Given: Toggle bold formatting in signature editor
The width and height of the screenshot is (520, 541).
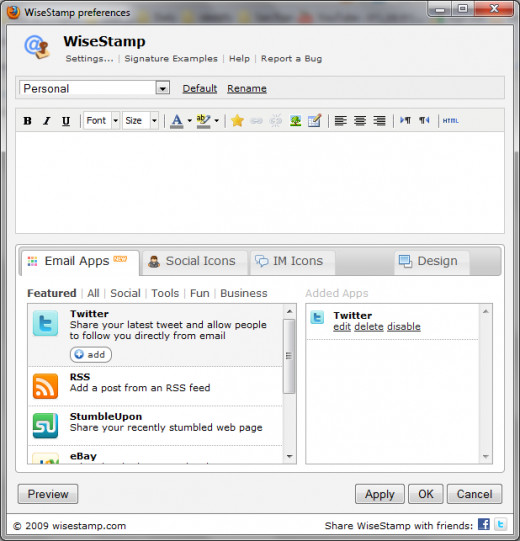Looking at the screenshot, I should tap(27, 121).
